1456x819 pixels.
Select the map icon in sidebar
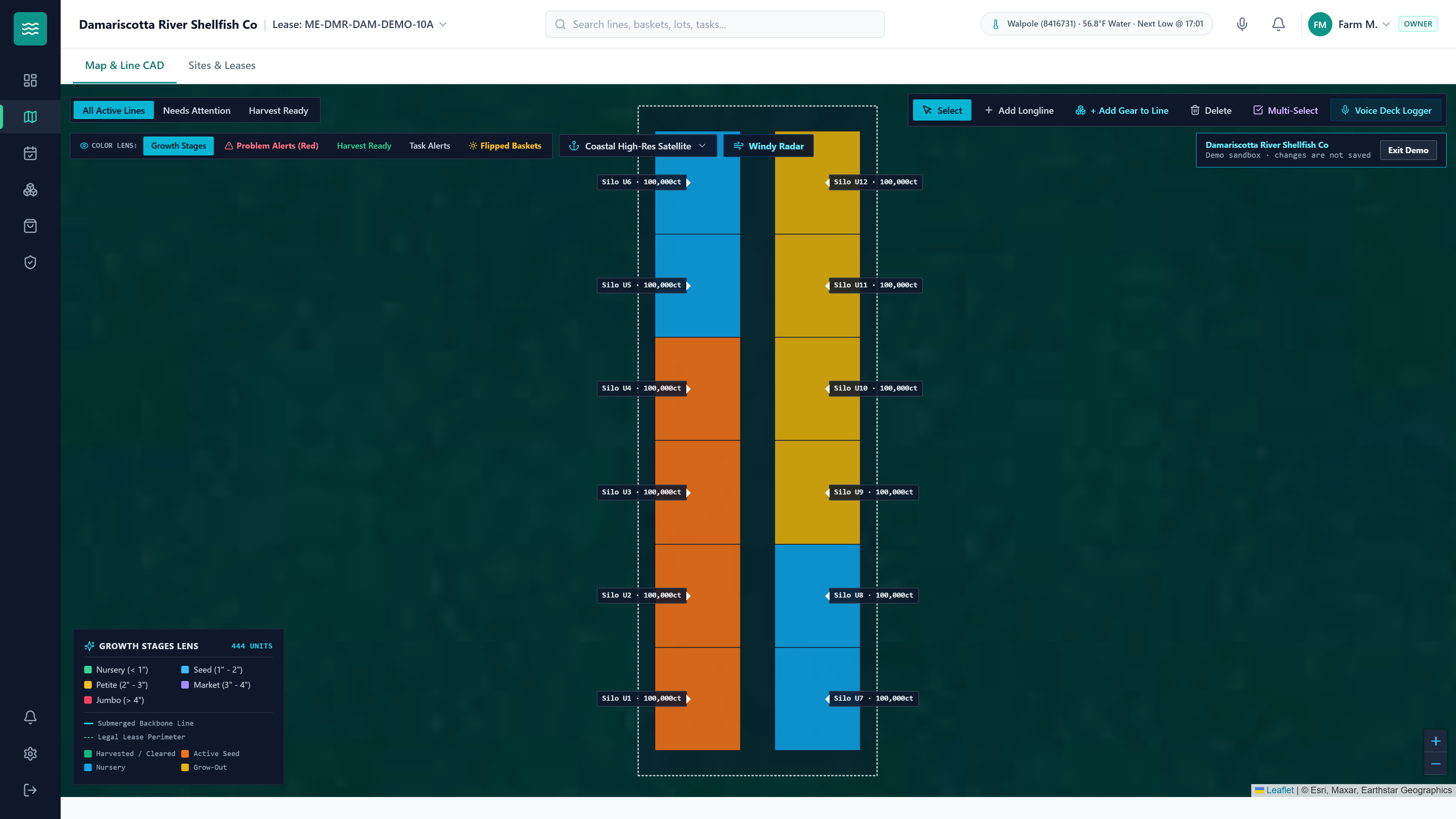point(30,117)
